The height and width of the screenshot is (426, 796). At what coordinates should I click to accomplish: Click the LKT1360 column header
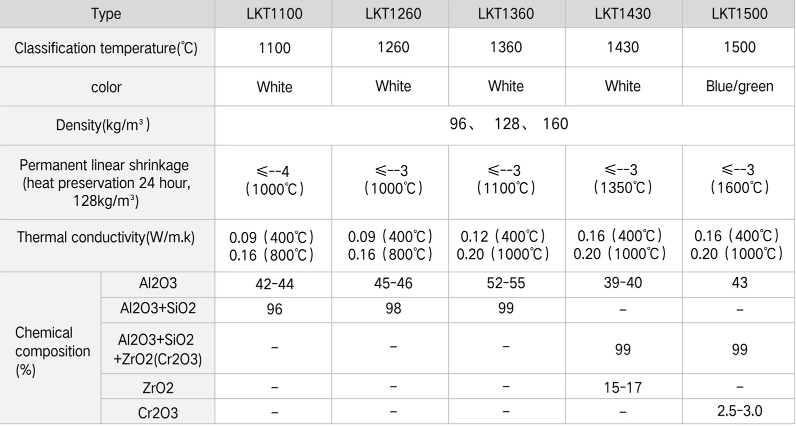(507, 14)
